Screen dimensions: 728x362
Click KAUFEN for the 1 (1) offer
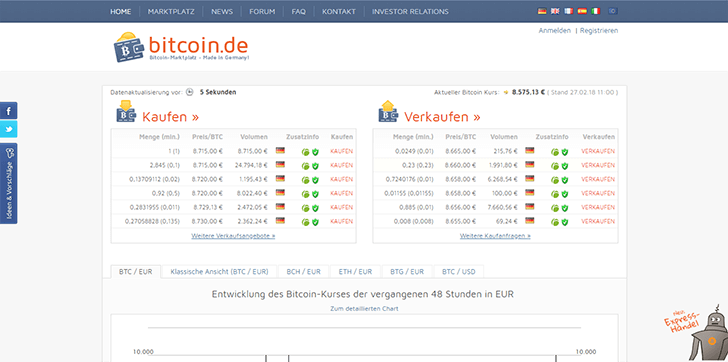(x=341, y=151)
